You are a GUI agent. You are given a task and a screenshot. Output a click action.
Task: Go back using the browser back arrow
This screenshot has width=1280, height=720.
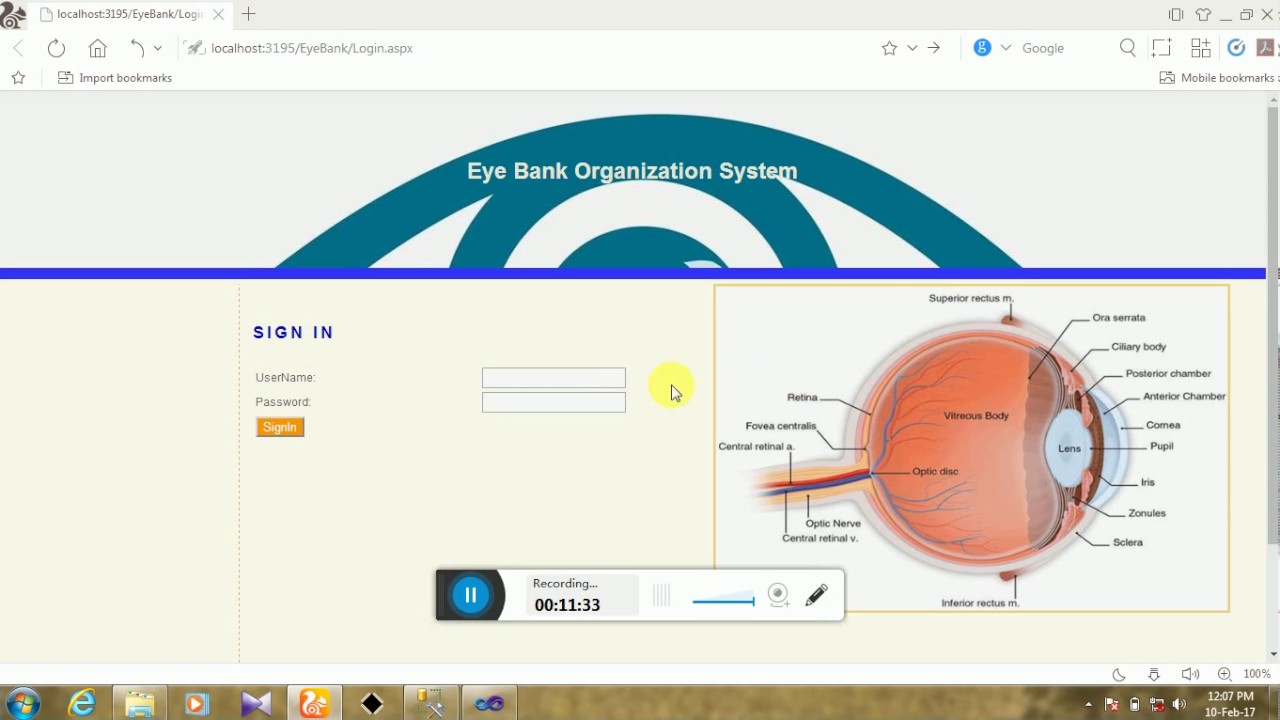pyautogui.click(x=18, y=48)
